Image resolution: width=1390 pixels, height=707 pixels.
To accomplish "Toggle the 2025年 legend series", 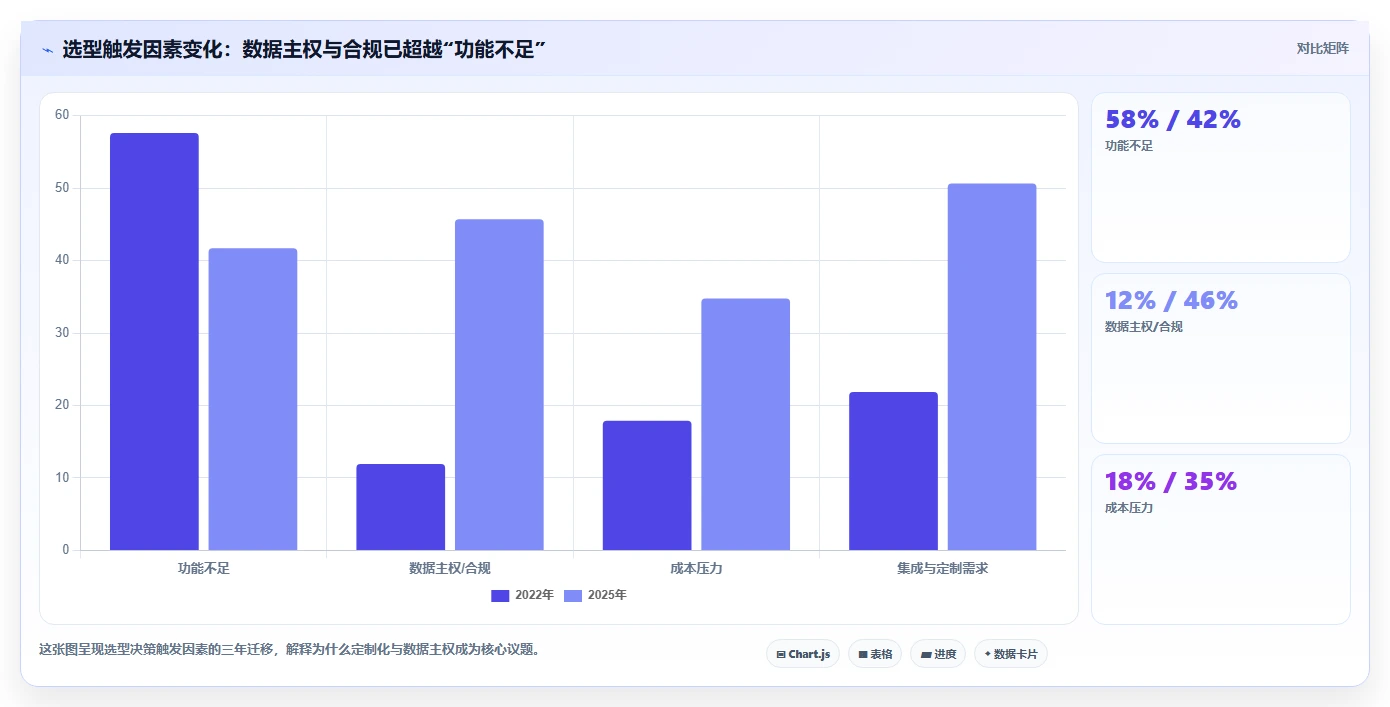I will [x=595, y=595].
